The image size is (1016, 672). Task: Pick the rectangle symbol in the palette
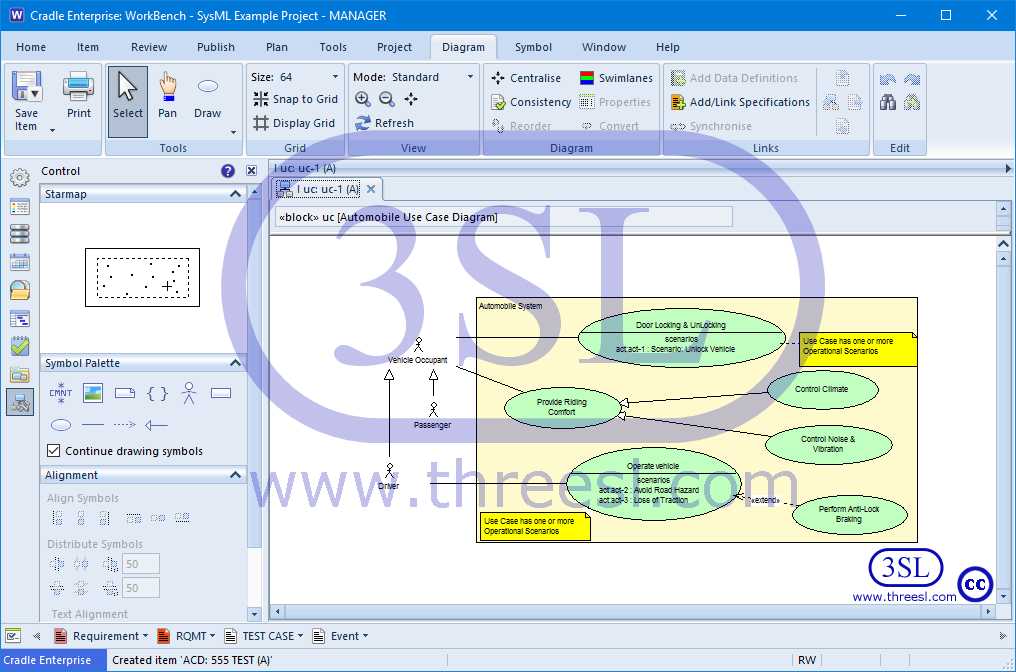[x=221, y=393]
